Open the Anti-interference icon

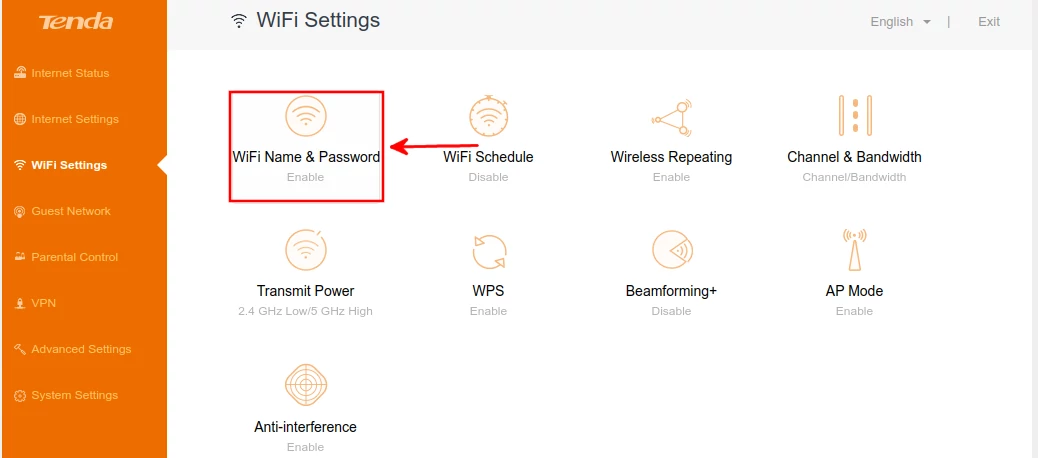pyautogui.click(x=305, y=385)
